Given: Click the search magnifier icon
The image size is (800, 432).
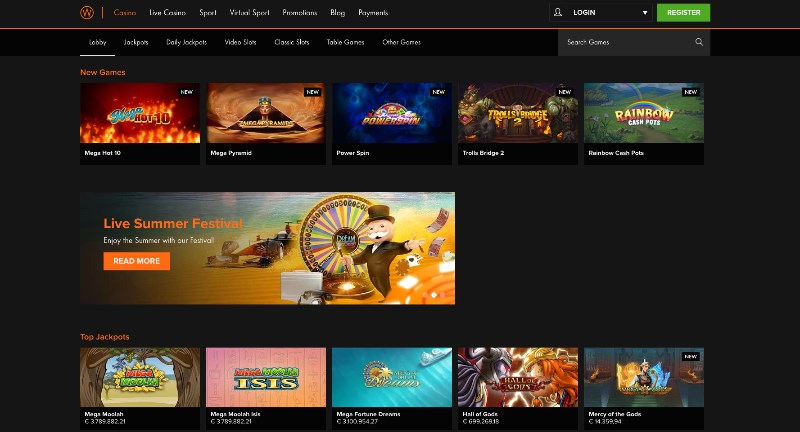Looking at the screenshot, I should 699,42.
